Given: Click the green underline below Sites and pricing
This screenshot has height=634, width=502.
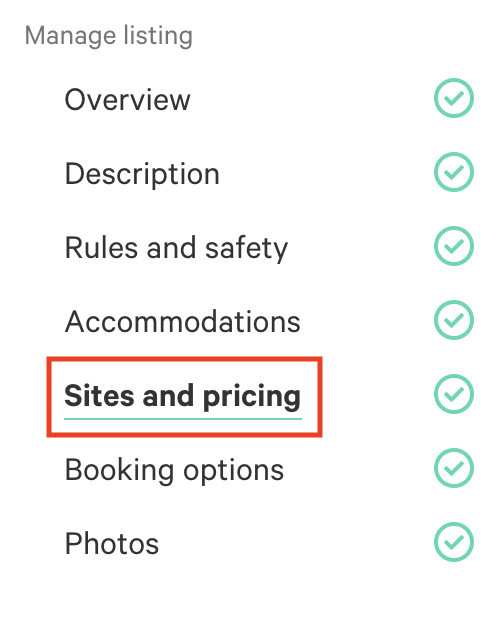Looking at the screenshot, I should (183, 419).
